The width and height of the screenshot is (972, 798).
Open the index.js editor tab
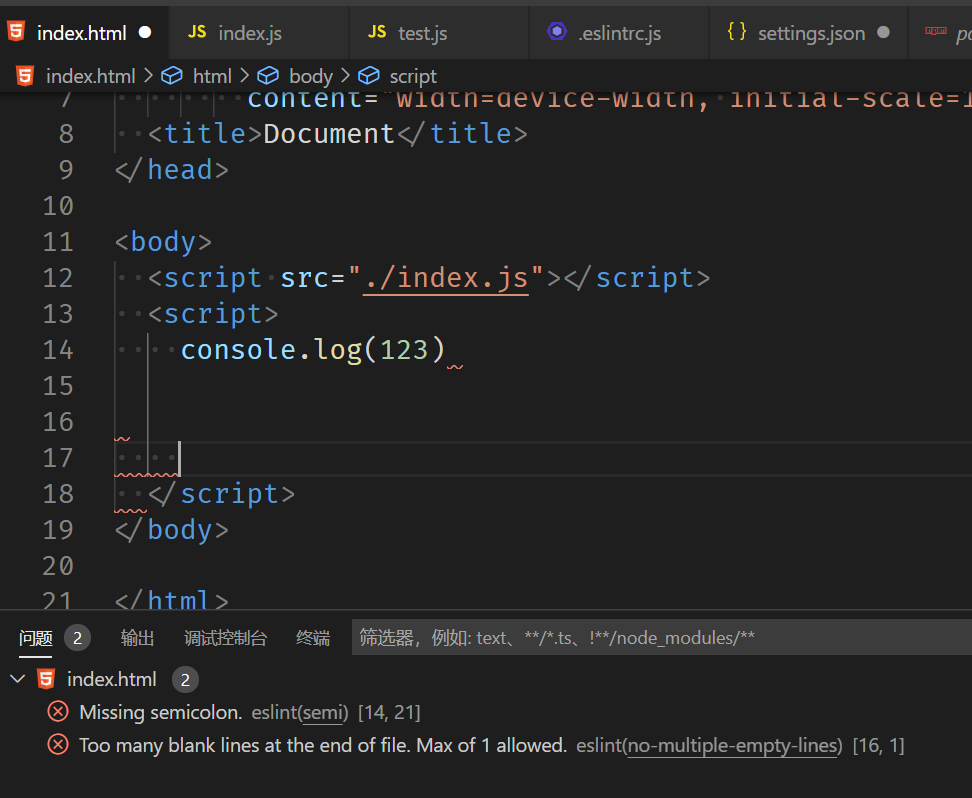258,33
